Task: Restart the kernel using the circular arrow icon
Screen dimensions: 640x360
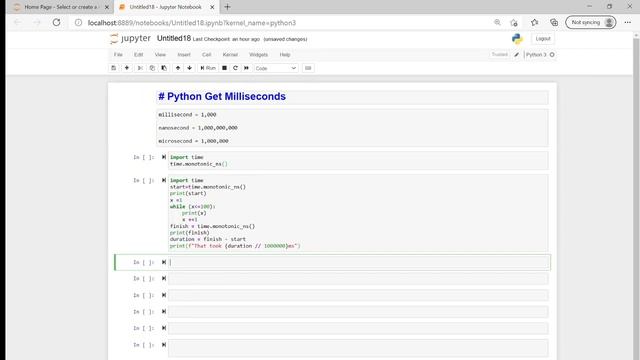Action: (x=235, y=68)
